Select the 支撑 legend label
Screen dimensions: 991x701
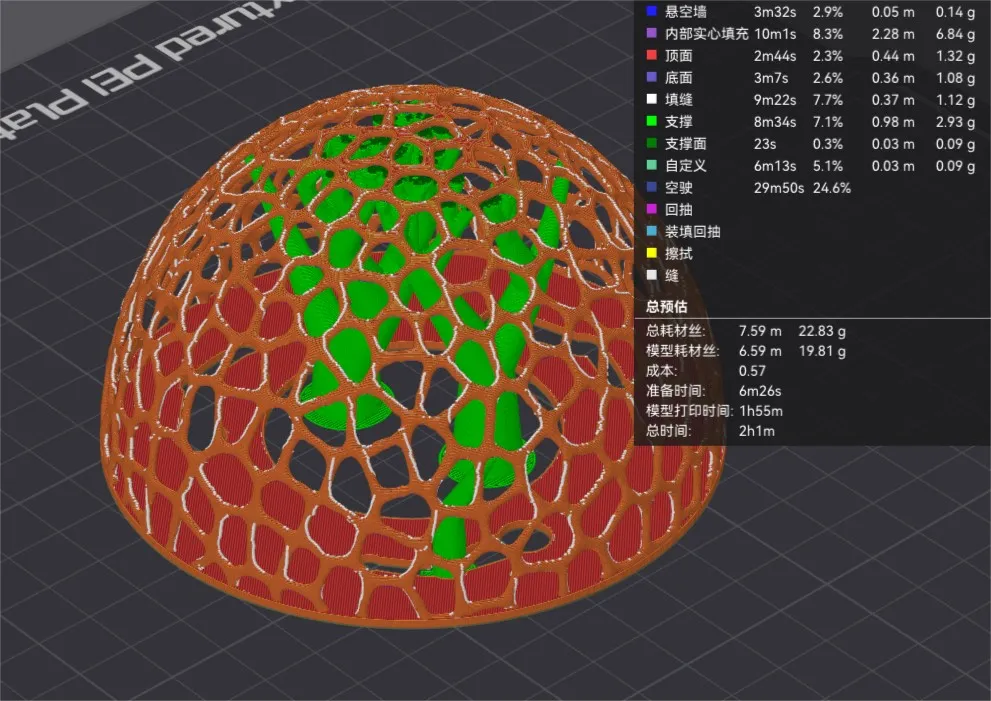click(x=679, y=121)
